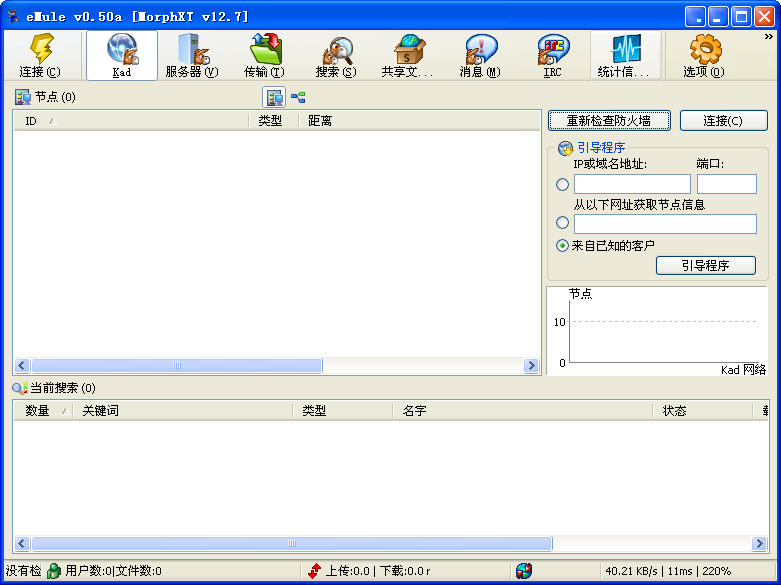781x585 pixels.
Task: Click the 连接 (Connect) lightning toolbar icon
Action: point(40,55)
